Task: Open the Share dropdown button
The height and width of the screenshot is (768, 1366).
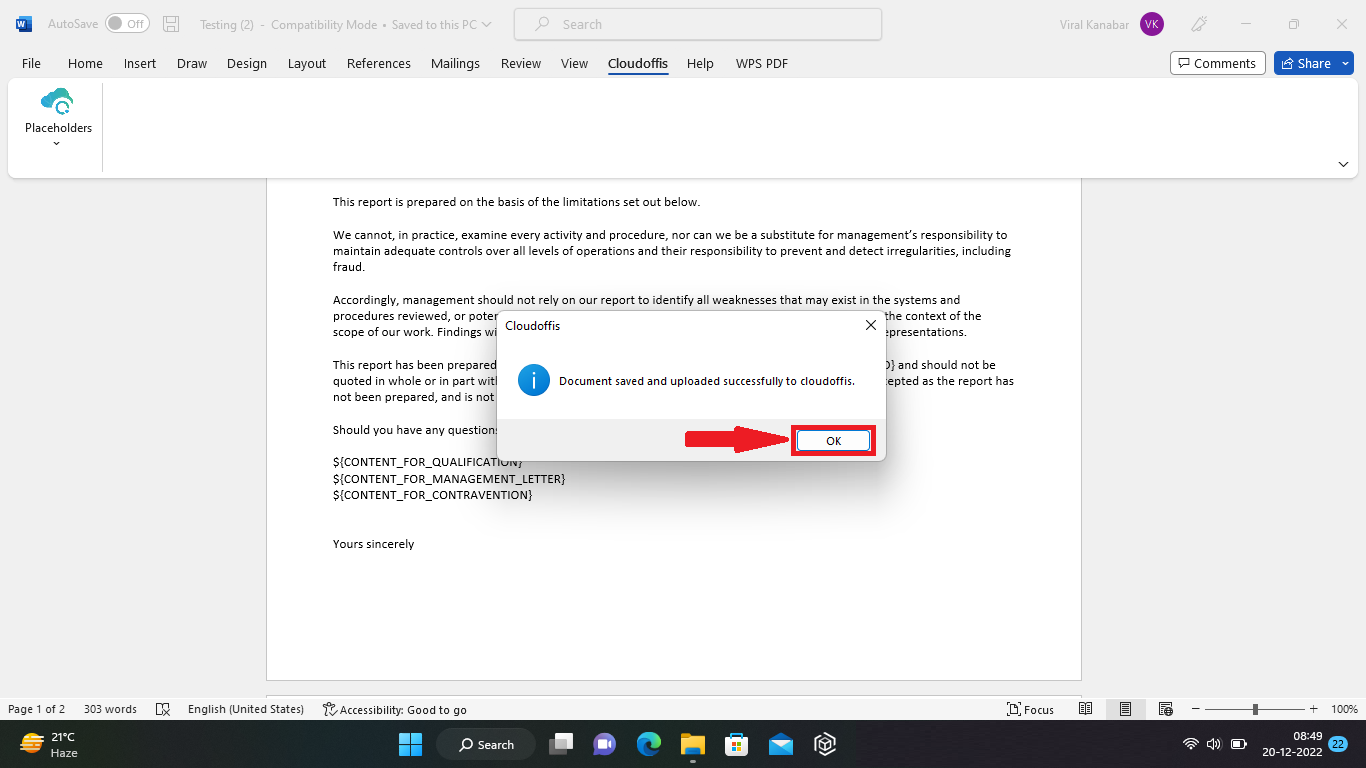Action: click(x=1313, y=63)
